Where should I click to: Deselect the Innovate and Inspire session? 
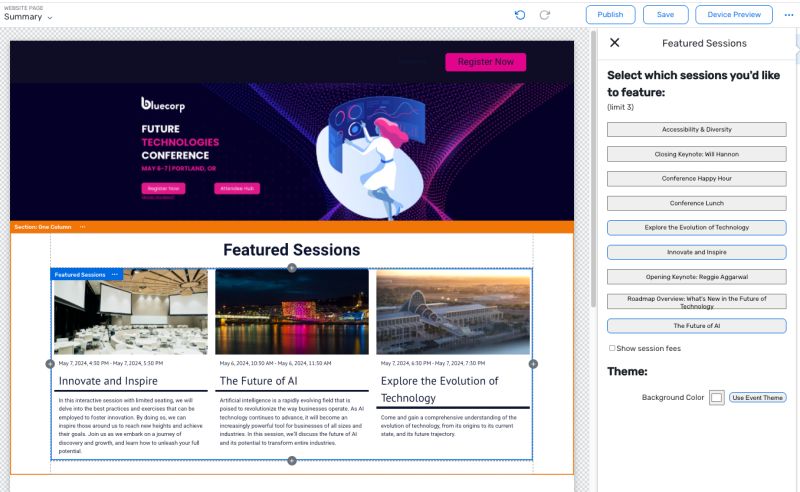[696, 252]
